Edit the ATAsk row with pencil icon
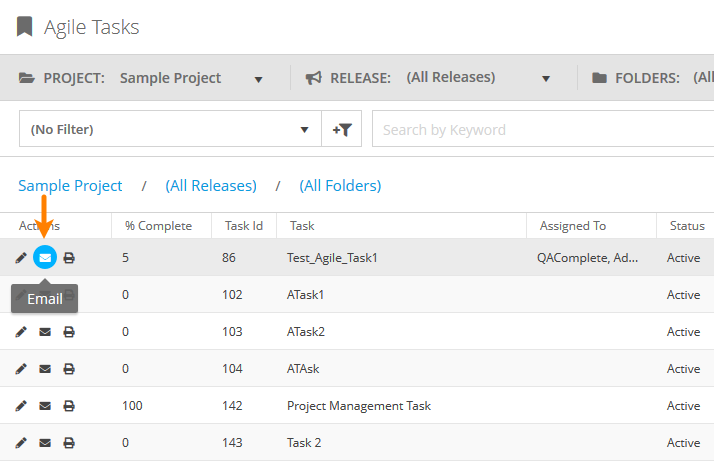Screen dimensions: 714x465 [x=21, y=369]
